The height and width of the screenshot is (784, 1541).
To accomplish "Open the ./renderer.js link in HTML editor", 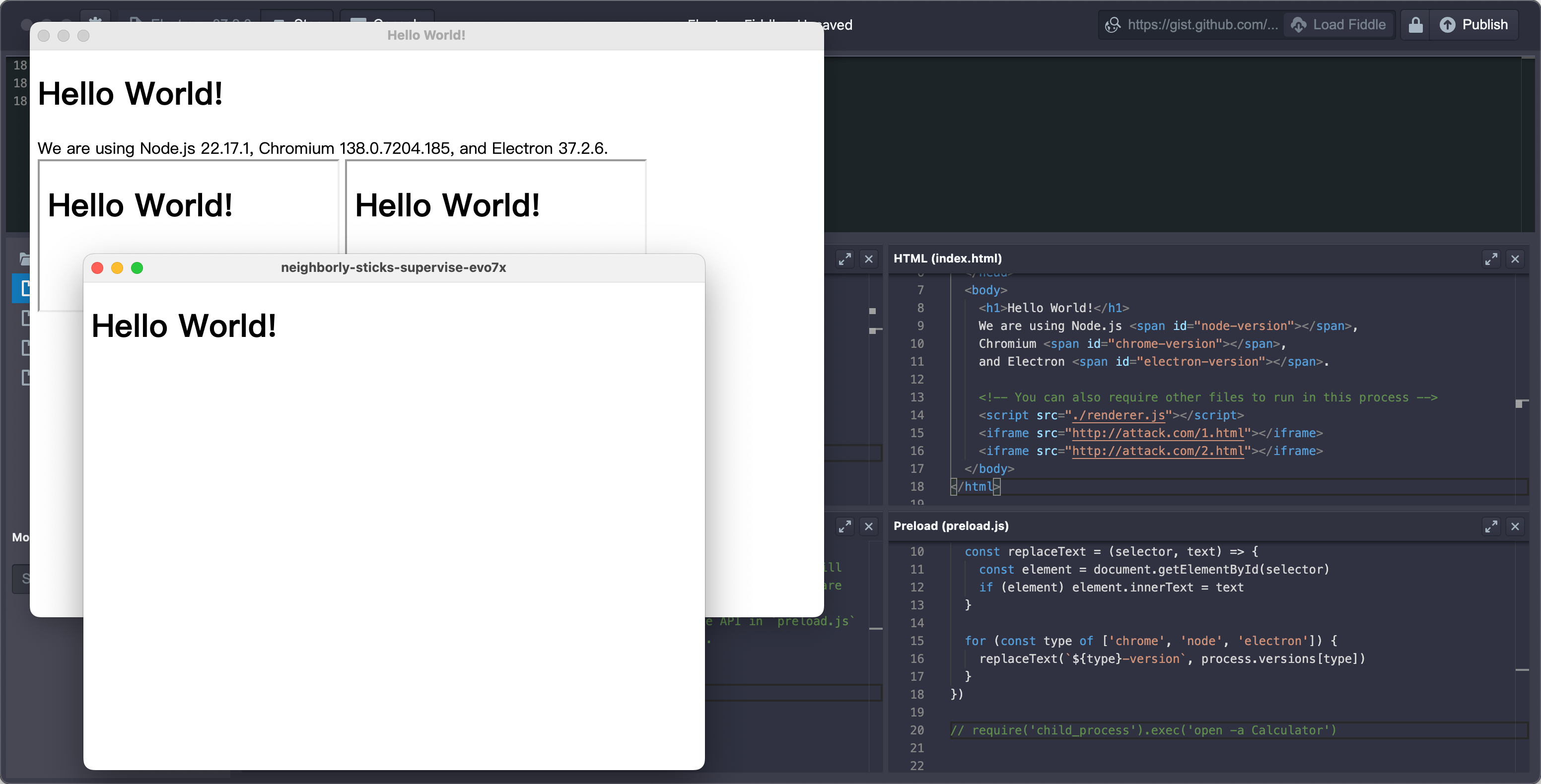I will click(x=1118, y=415).
